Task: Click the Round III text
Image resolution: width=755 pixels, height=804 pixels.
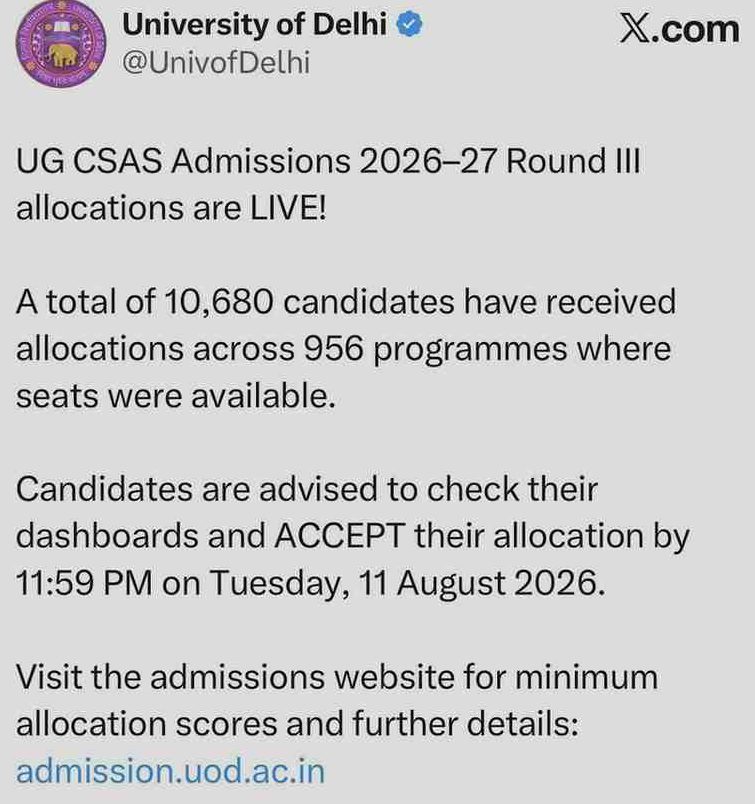Action: (x=573, y=161)
